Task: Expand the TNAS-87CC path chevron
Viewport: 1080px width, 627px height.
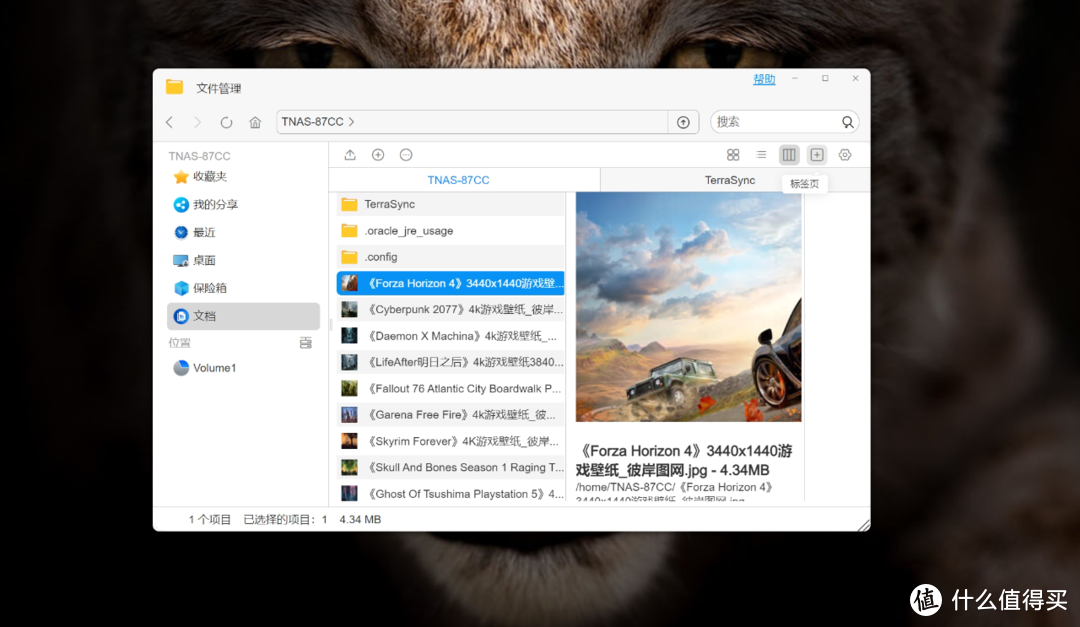Action: [352, 122]
